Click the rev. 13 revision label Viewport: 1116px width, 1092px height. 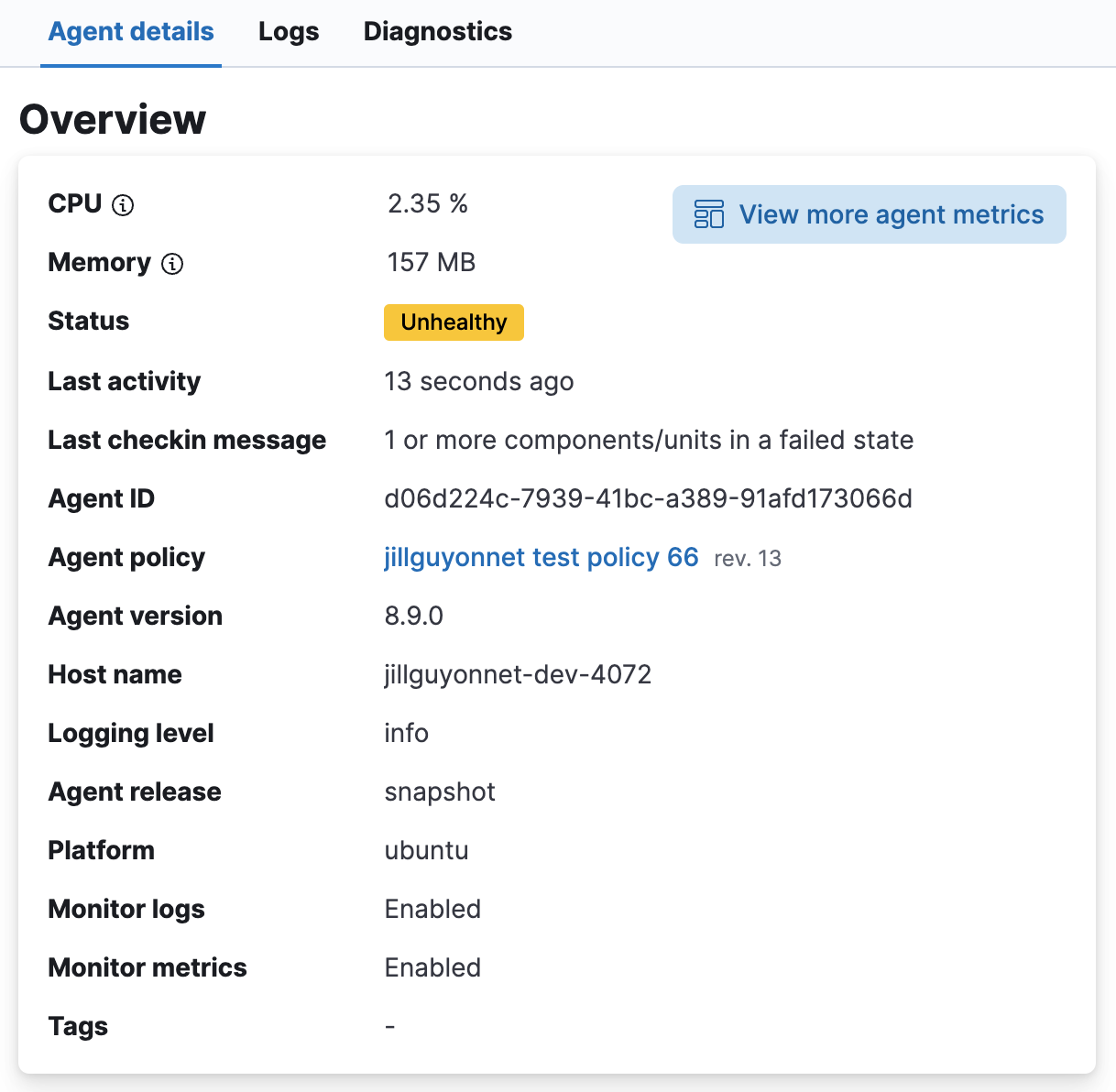tap(746, 559)
